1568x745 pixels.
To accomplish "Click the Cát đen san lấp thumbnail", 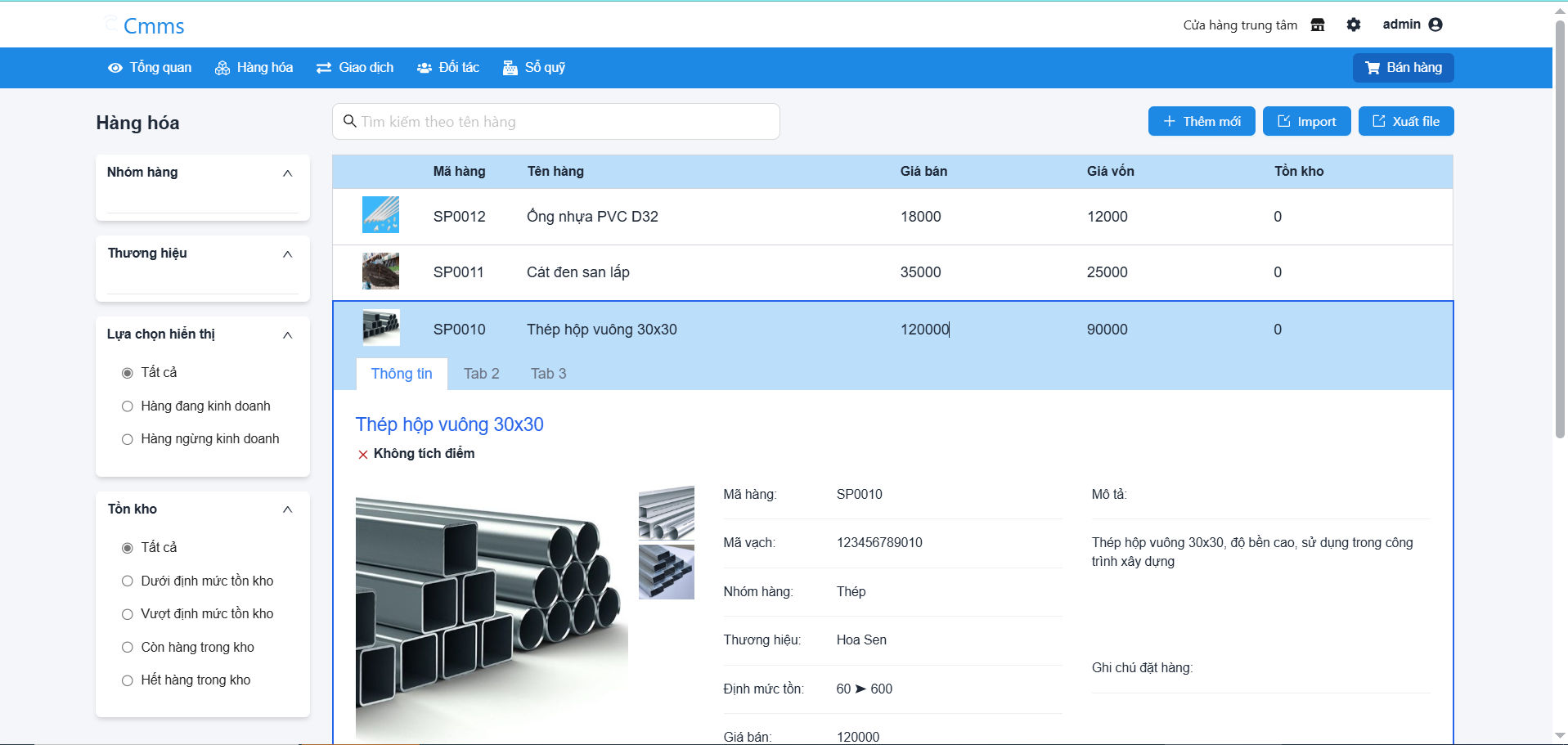I will pyautogui.click(x=380, y=271).
